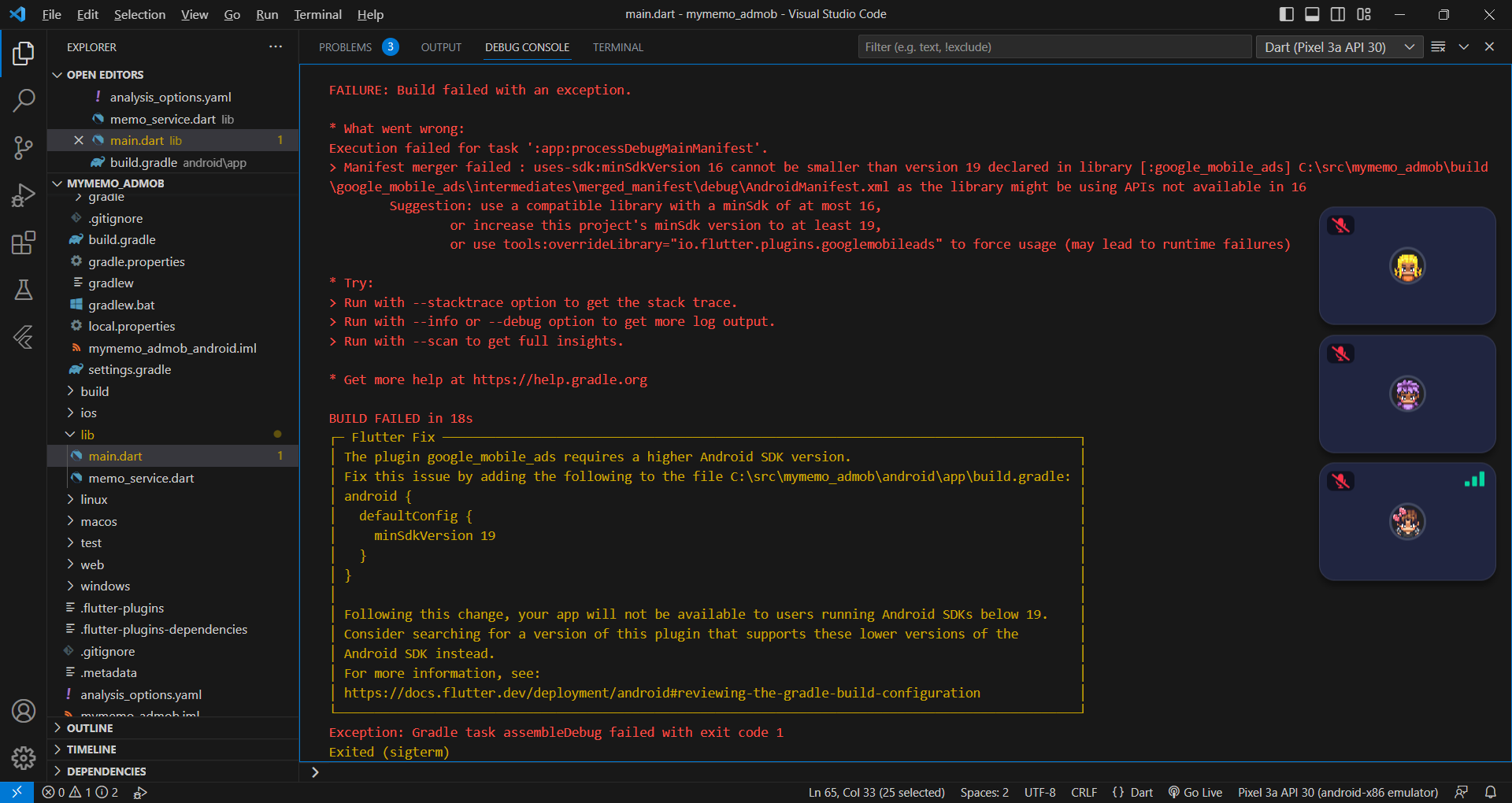Image resolution: width=1512 pixels, height=803 pixels.
Task: Open the Terminal menu
Action: [x=317, y=14]
